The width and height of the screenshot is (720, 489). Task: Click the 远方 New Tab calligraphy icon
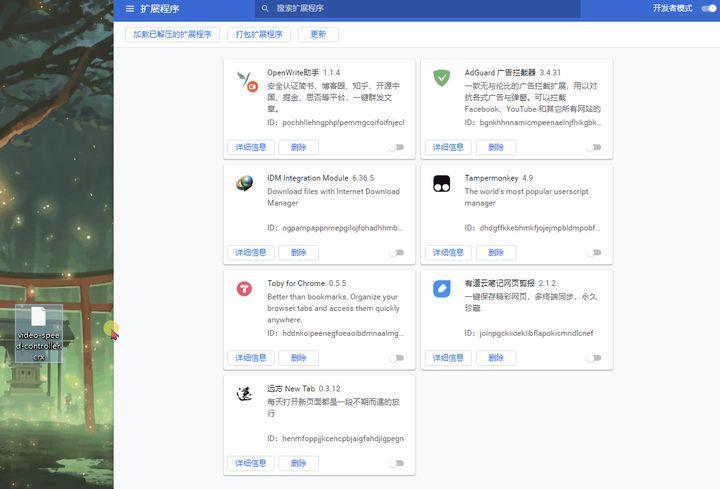point(244,394)
